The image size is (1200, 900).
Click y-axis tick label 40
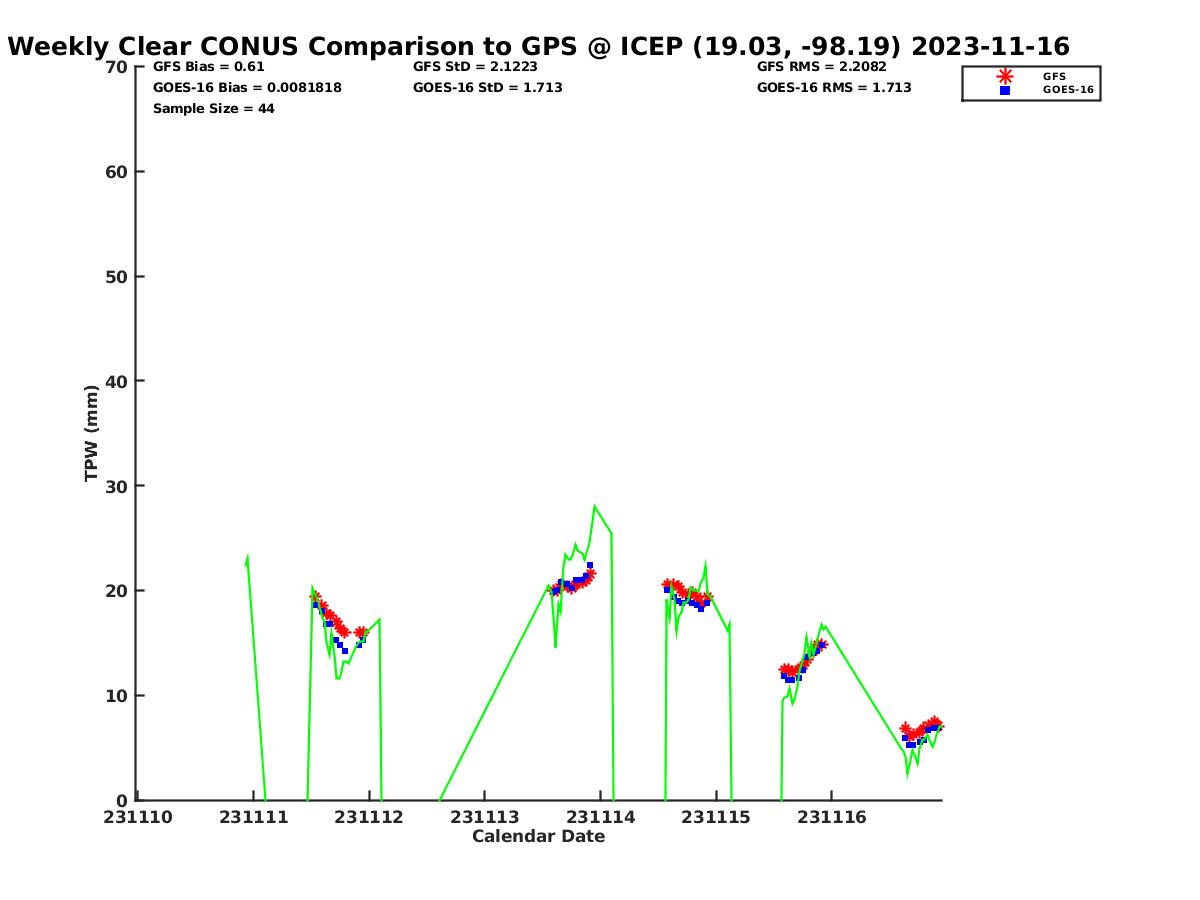pyautogui.click(x=117, y=382)
